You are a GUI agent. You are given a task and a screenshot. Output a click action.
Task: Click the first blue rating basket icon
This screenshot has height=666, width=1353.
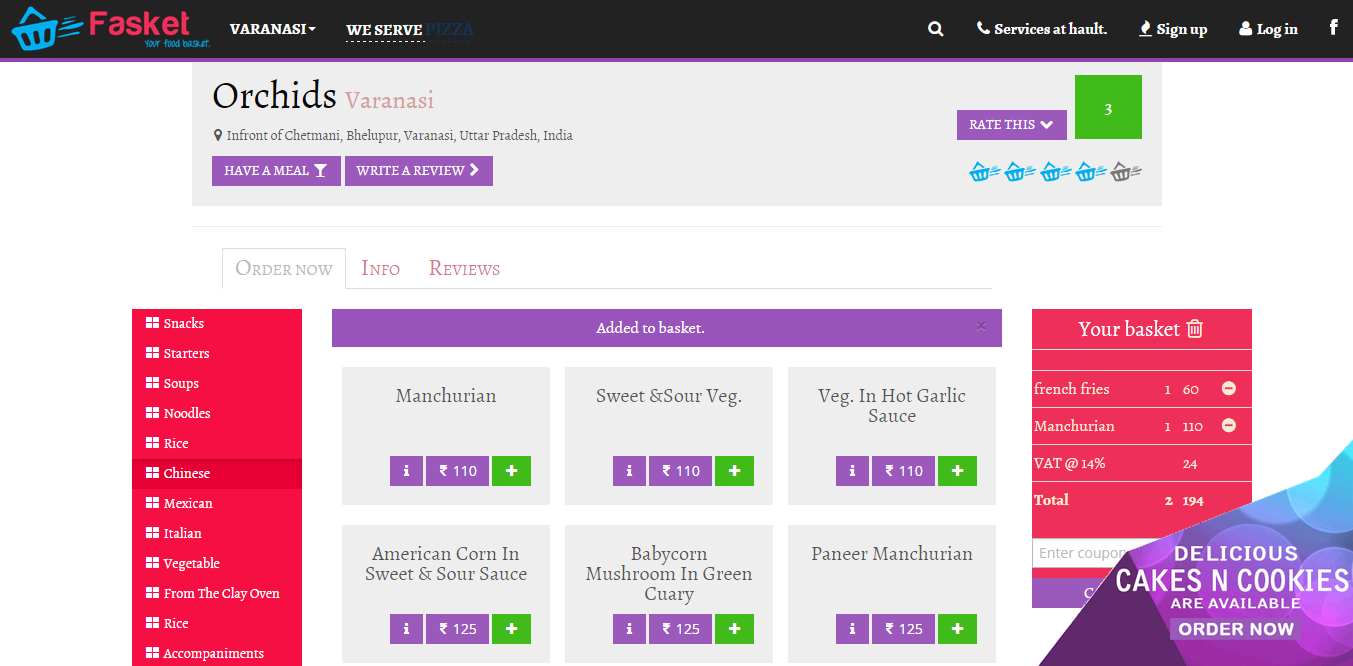pos(985,172)
